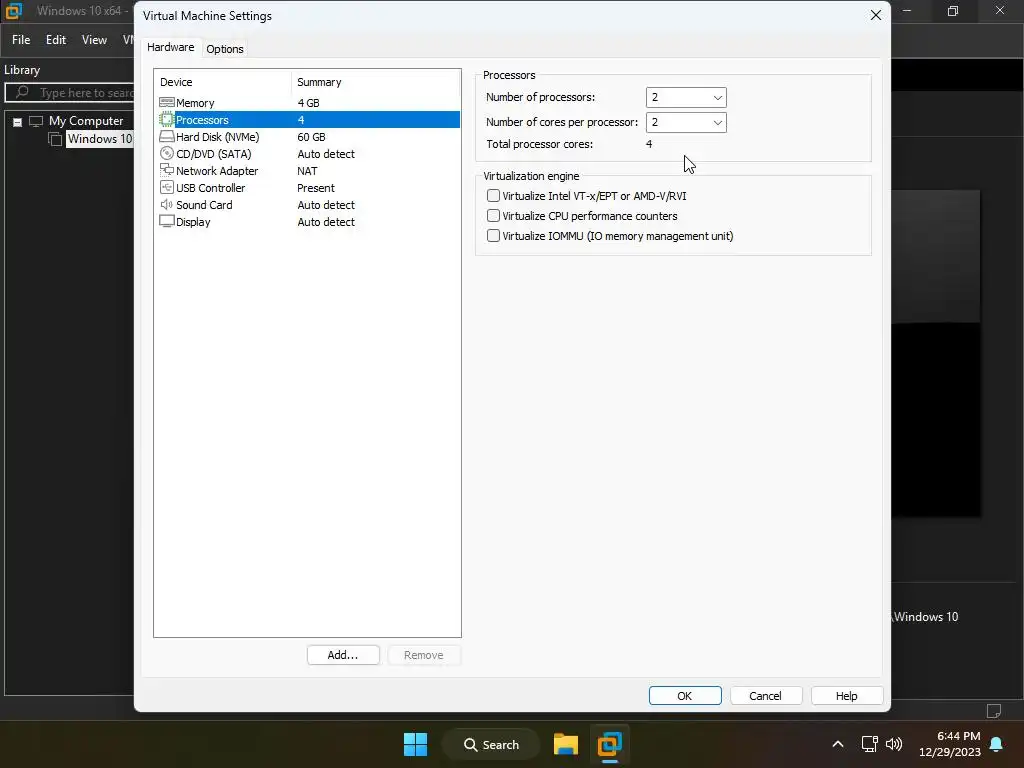Screen dimensions: 1024x768
Task: Open File Explorer from the taskbar
Action: coord(566,744)
